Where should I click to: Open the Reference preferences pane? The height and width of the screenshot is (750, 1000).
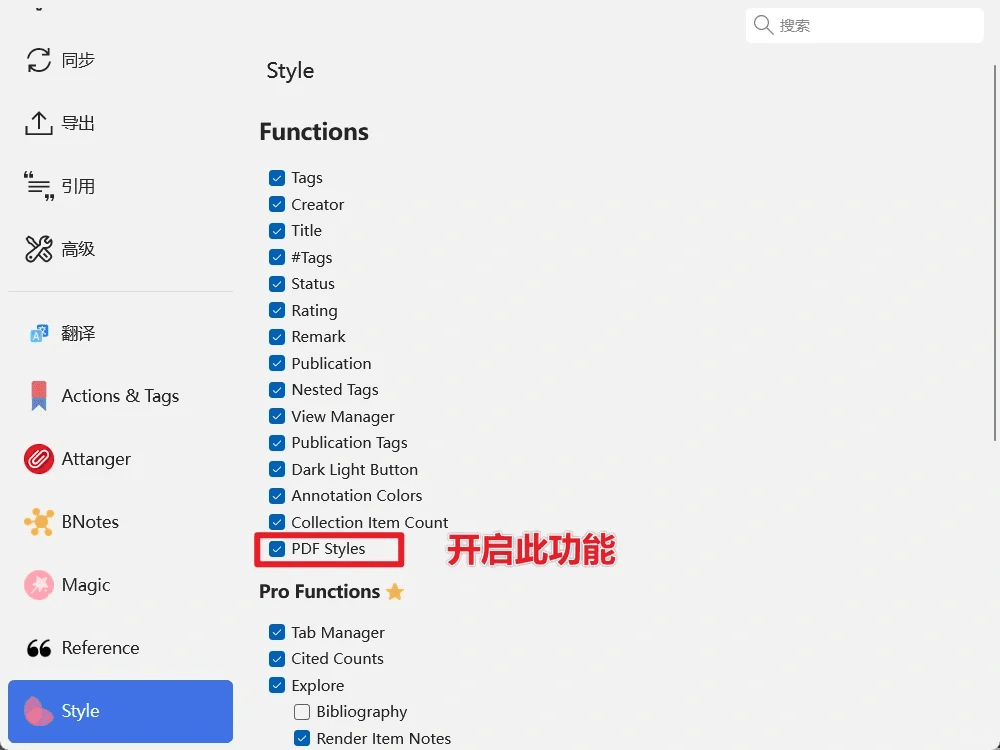[x=100, y=648]
